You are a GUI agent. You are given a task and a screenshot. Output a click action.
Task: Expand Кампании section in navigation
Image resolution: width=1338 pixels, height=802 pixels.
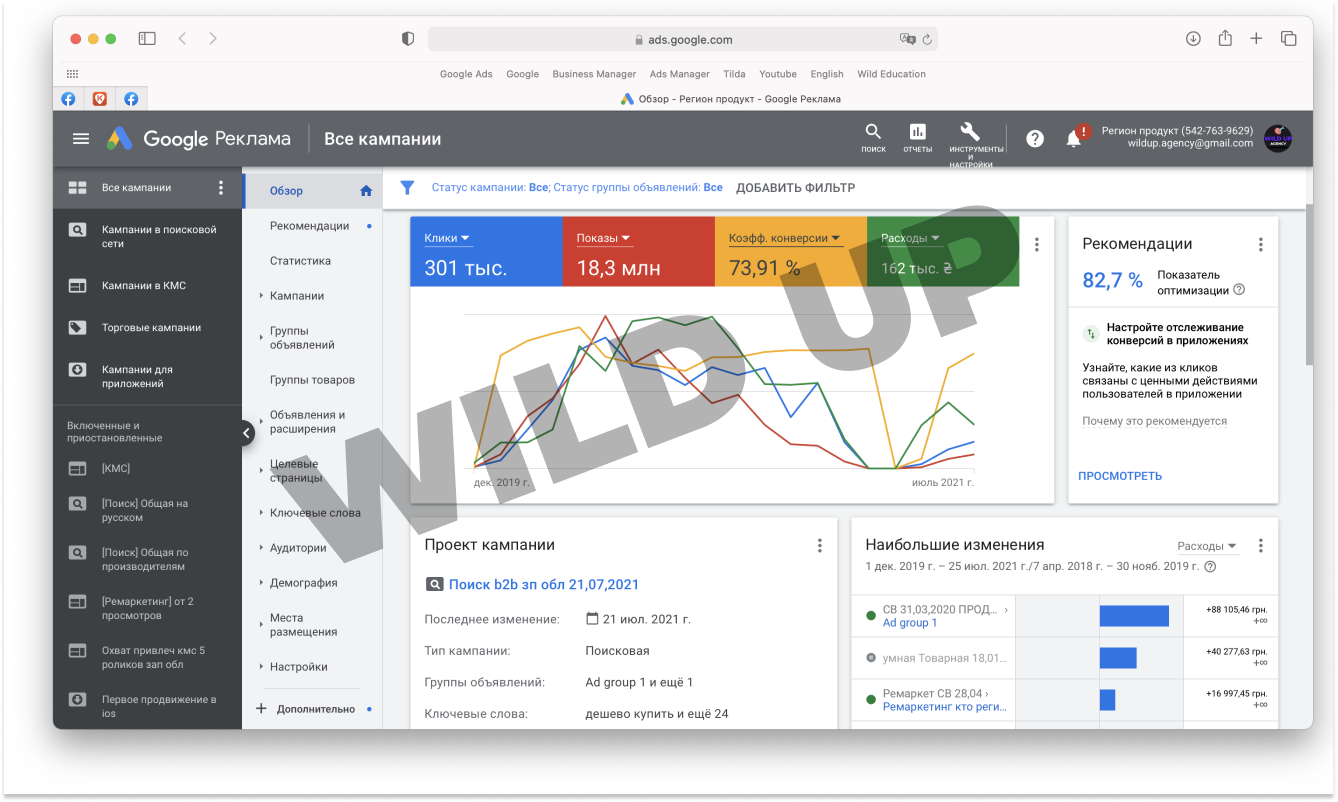(297, 296)
